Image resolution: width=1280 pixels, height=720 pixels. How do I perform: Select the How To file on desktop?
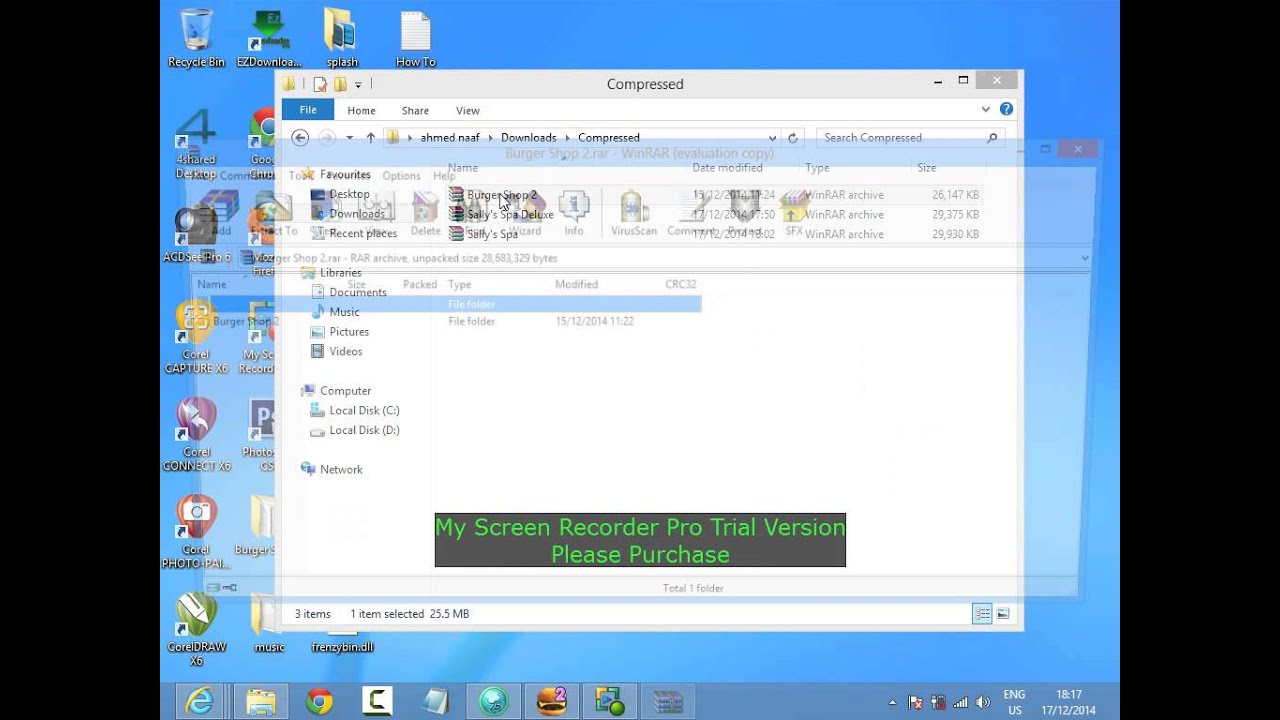pyautogui.click(x=415, y=38)
